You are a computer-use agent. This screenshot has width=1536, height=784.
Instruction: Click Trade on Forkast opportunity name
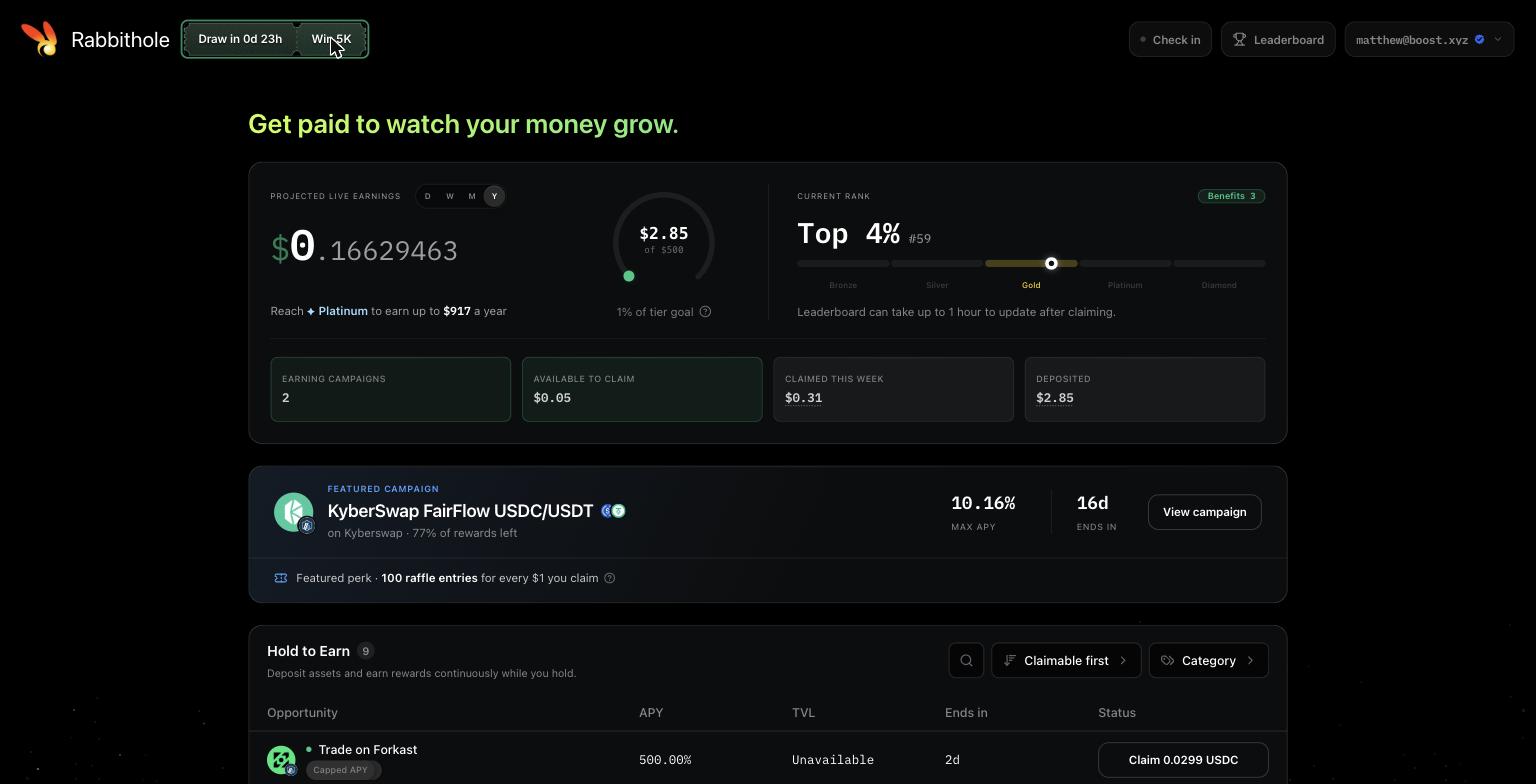(368, 750)
